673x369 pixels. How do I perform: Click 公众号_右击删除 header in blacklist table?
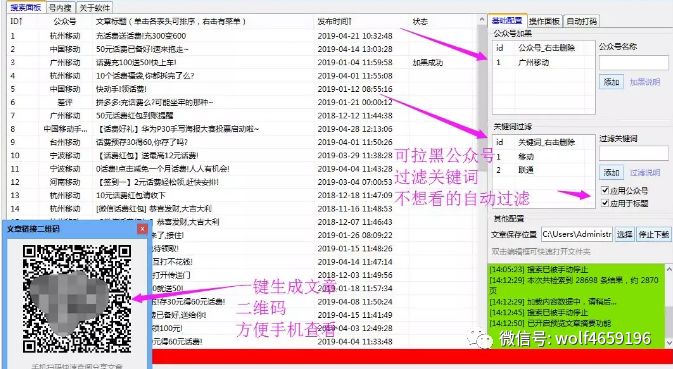point(546,48)
